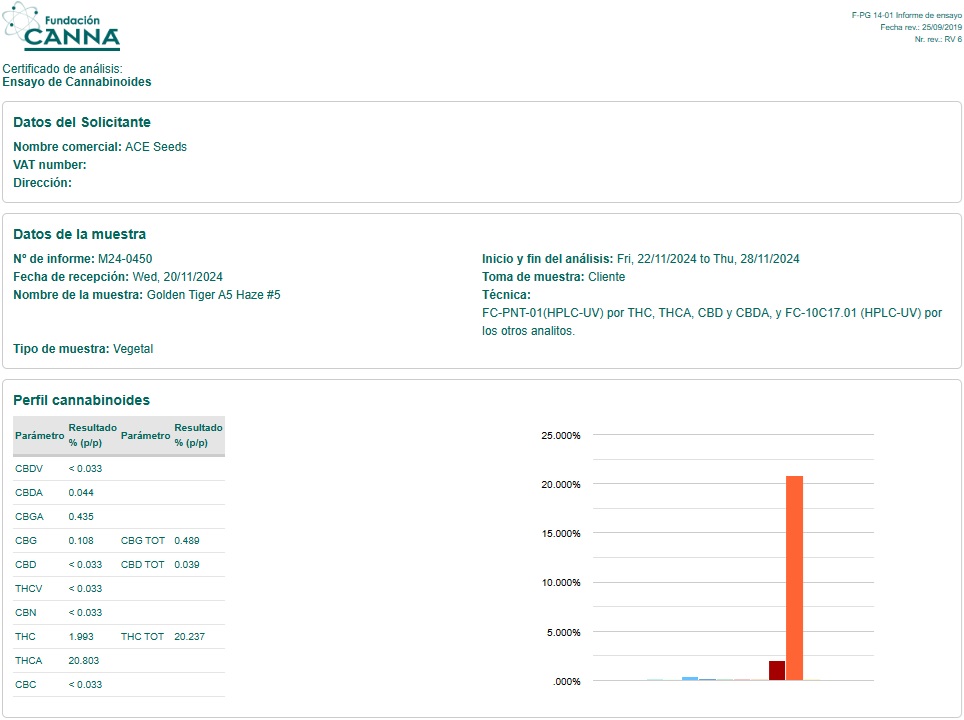The image size is (964, 720).
Task: Select CBGA value 0.435
Action: [81, 516]
